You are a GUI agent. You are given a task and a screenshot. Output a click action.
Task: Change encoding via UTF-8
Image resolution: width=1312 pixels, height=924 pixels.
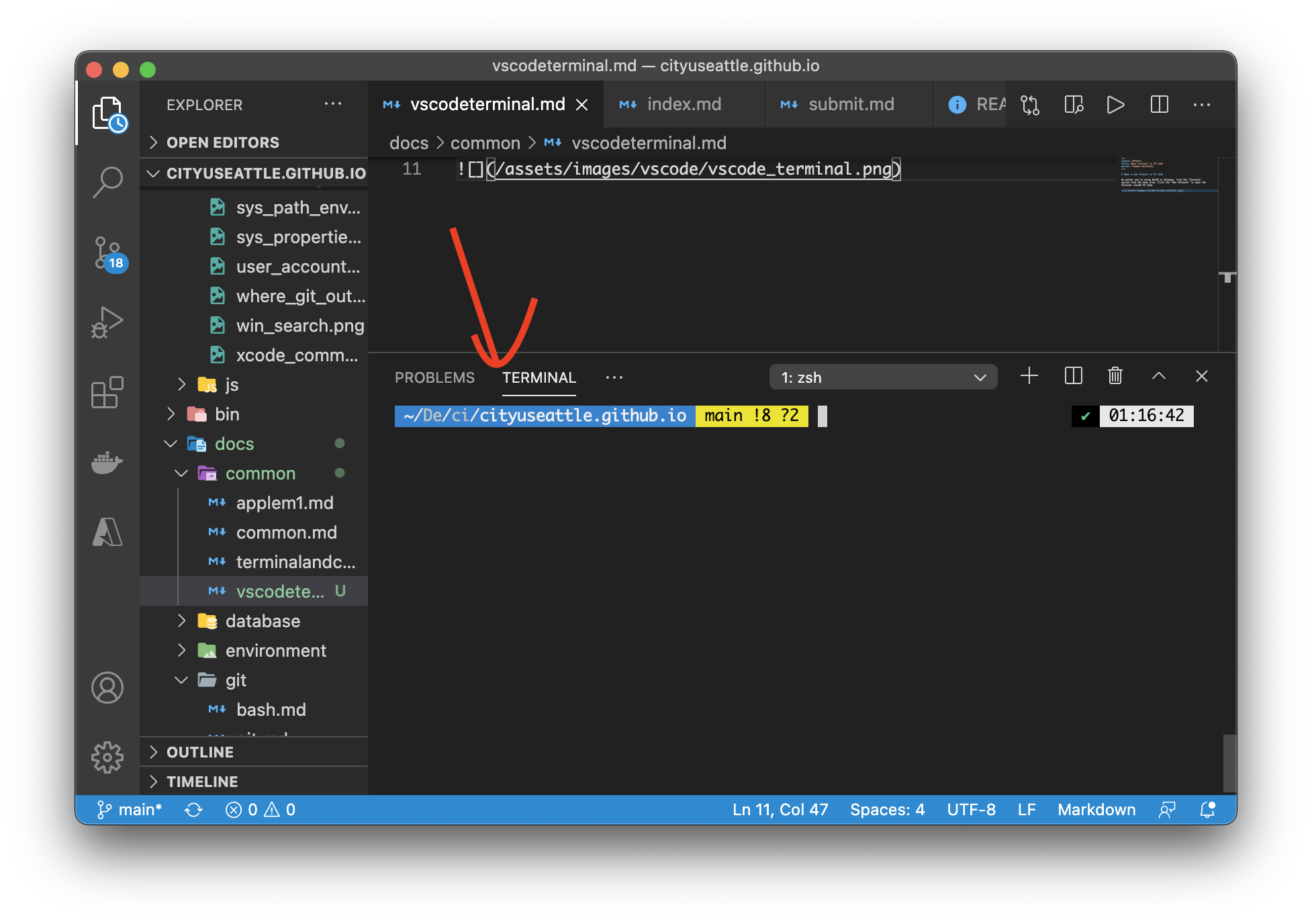point(971,810)
